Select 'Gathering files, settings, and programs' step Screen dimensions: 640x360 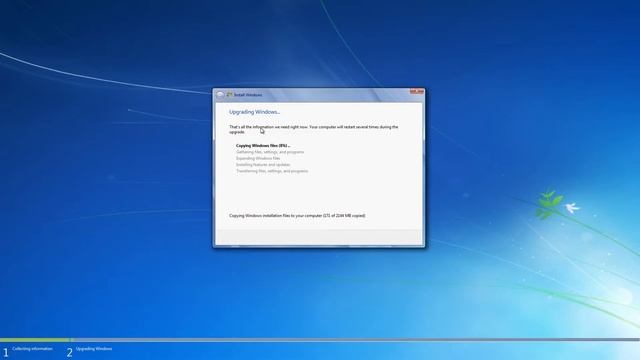tap(270, 152)
